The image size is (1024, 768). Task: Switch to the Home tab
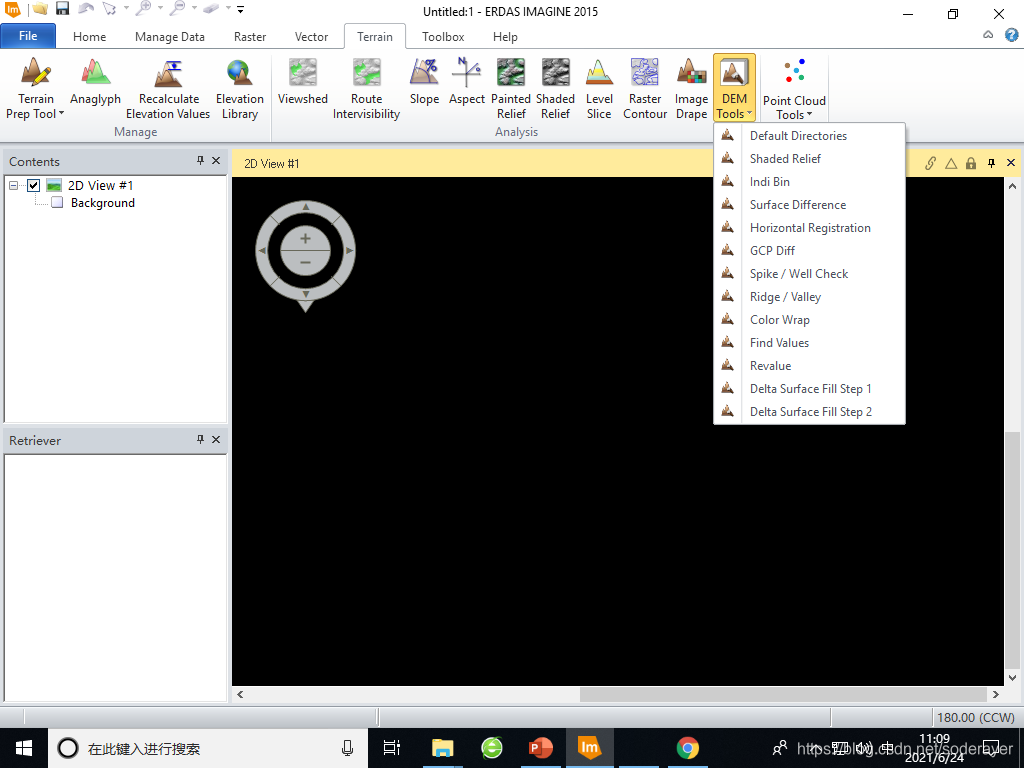pyautogui.click(x=89, y=37)
